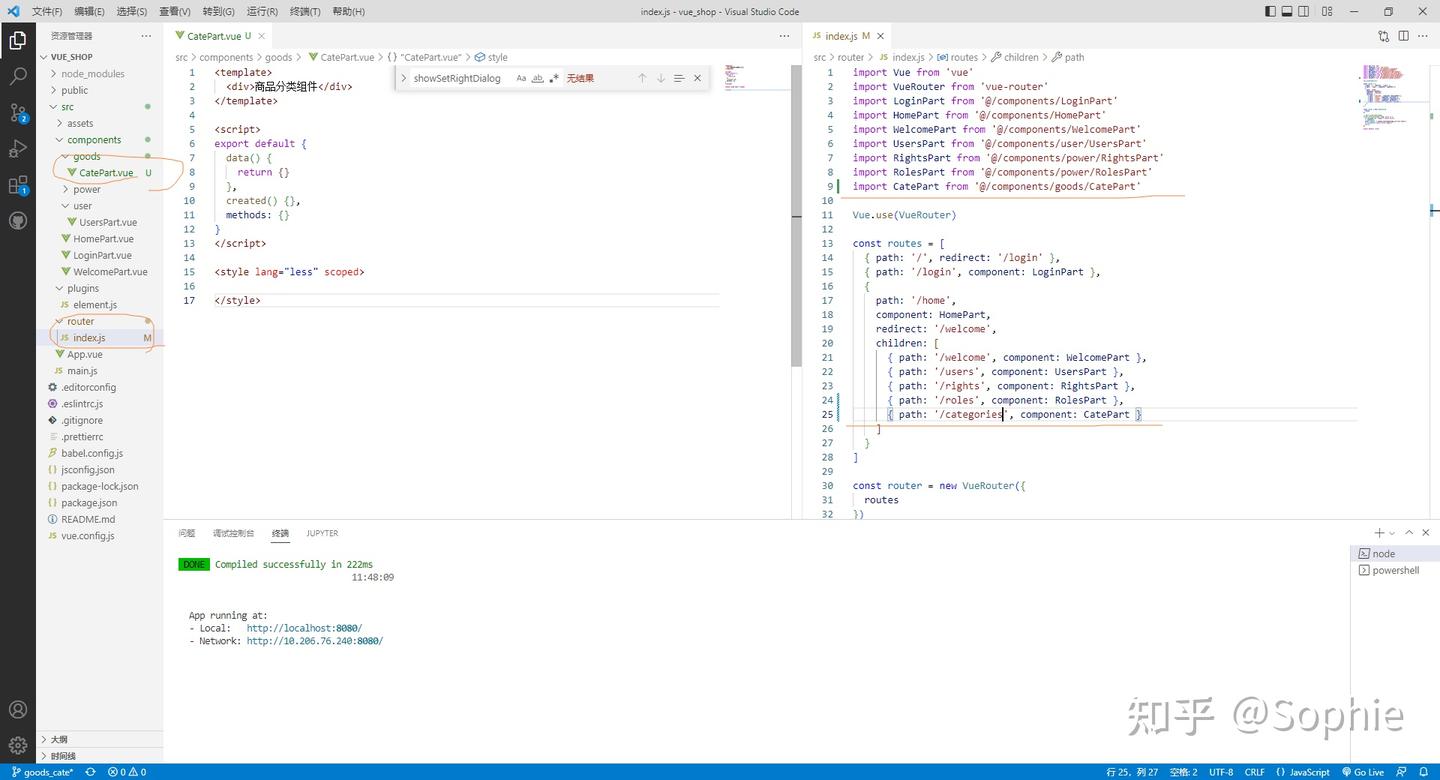Toggle whole word matching in find
The height and width of the screenshot is (780, 1440).
tap(537, 78)
